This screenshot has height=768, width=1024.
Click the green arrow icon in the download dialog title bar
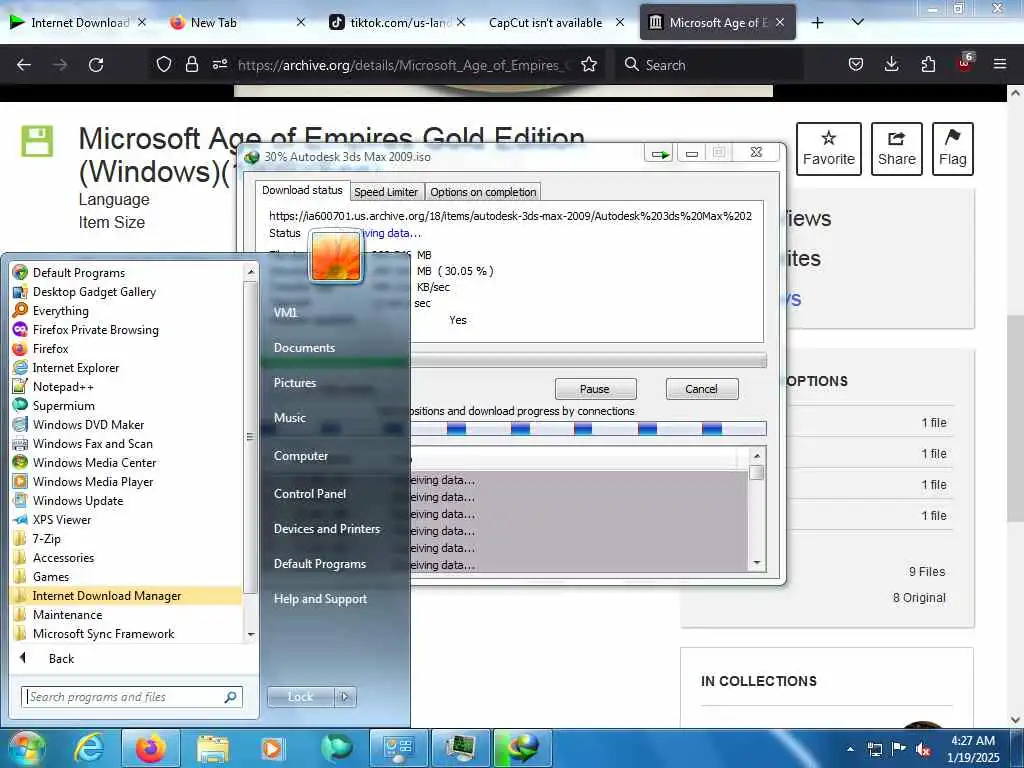coord(660,154)
